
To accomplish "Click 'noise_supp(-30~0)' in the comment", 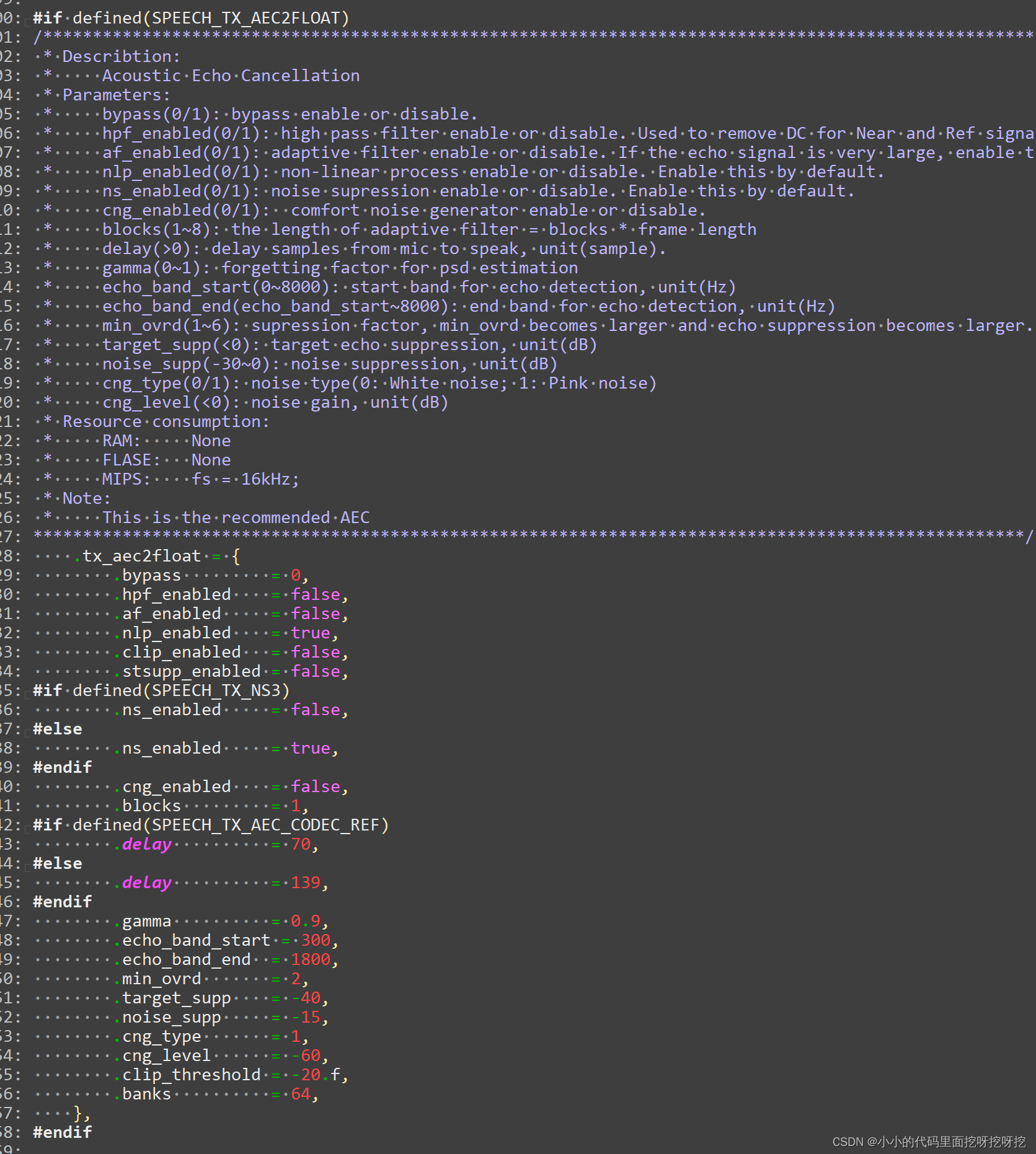I will [x=187, y=364].
